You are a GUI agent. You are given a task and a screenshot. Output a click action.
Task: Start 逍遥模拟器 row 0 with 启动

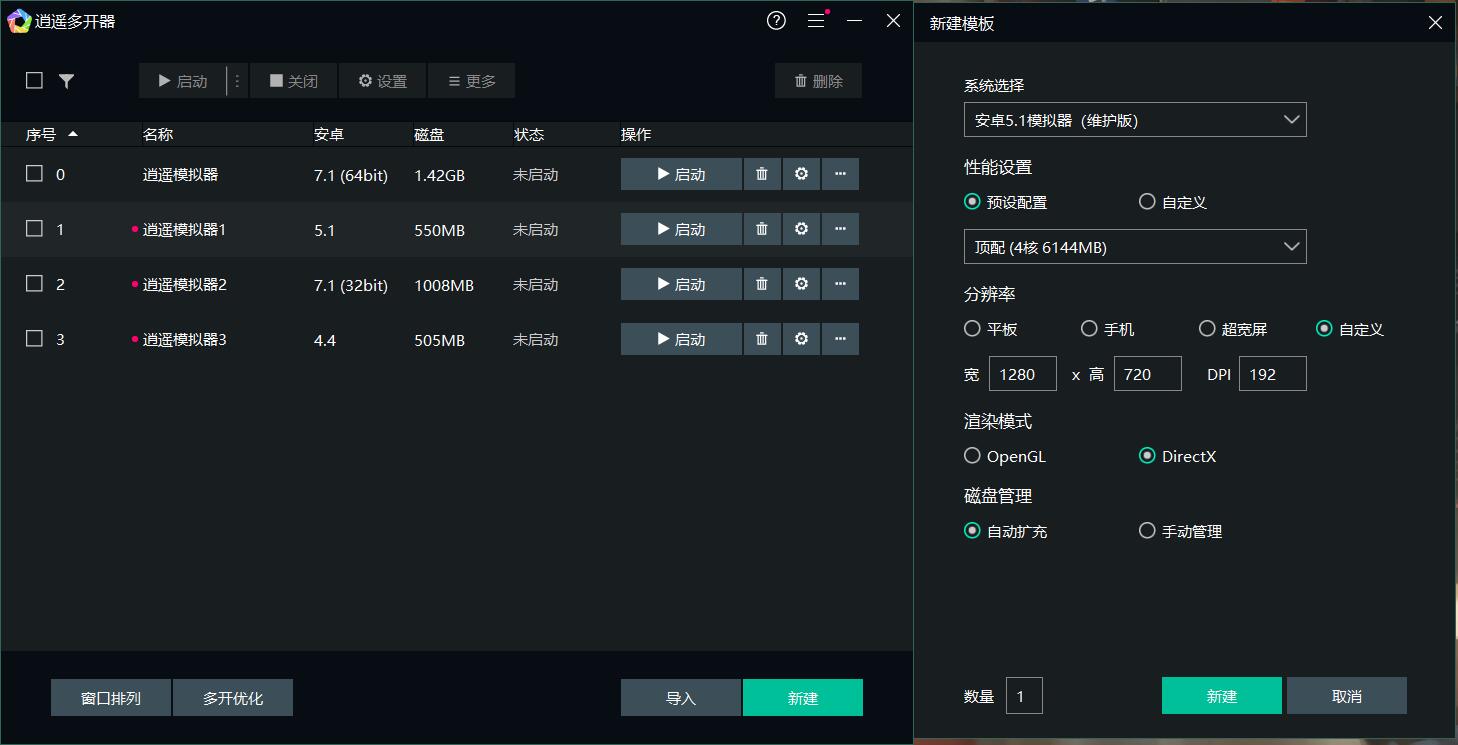tap(681, 174)
